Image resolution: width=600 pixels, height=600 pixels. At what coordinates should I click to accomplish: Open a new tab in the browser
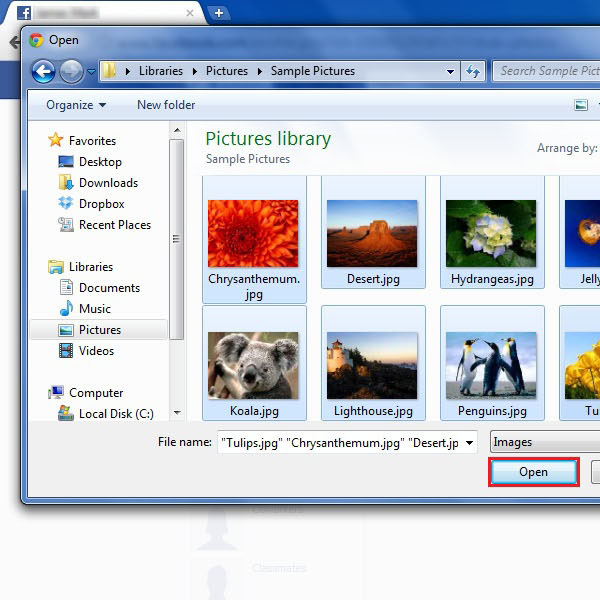click(x=219, y=13)
